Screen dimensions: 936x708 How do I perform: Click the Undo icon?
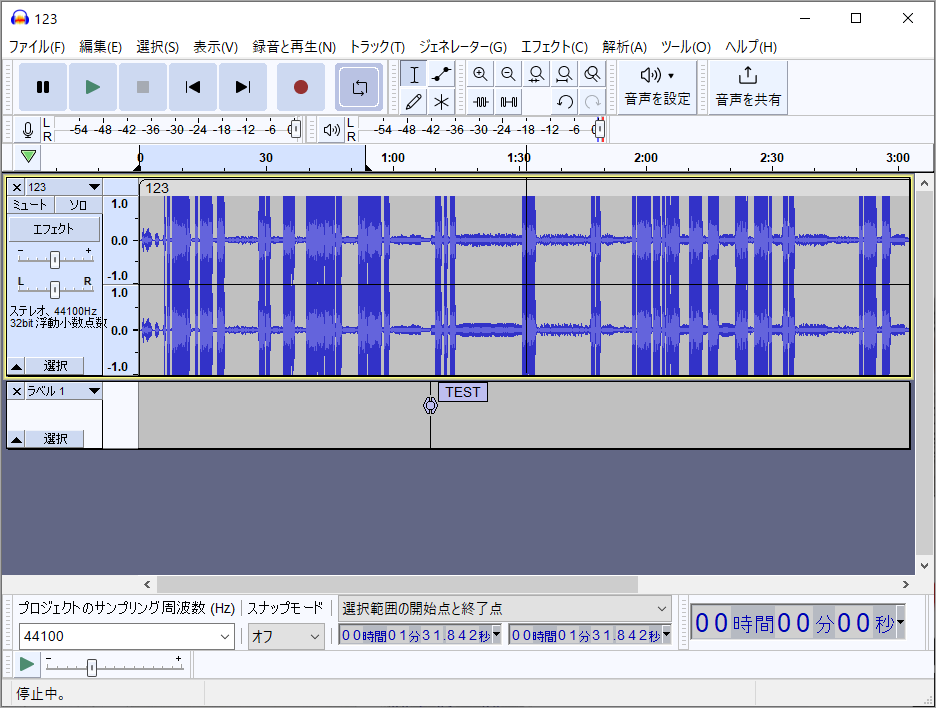pos(565,101)
